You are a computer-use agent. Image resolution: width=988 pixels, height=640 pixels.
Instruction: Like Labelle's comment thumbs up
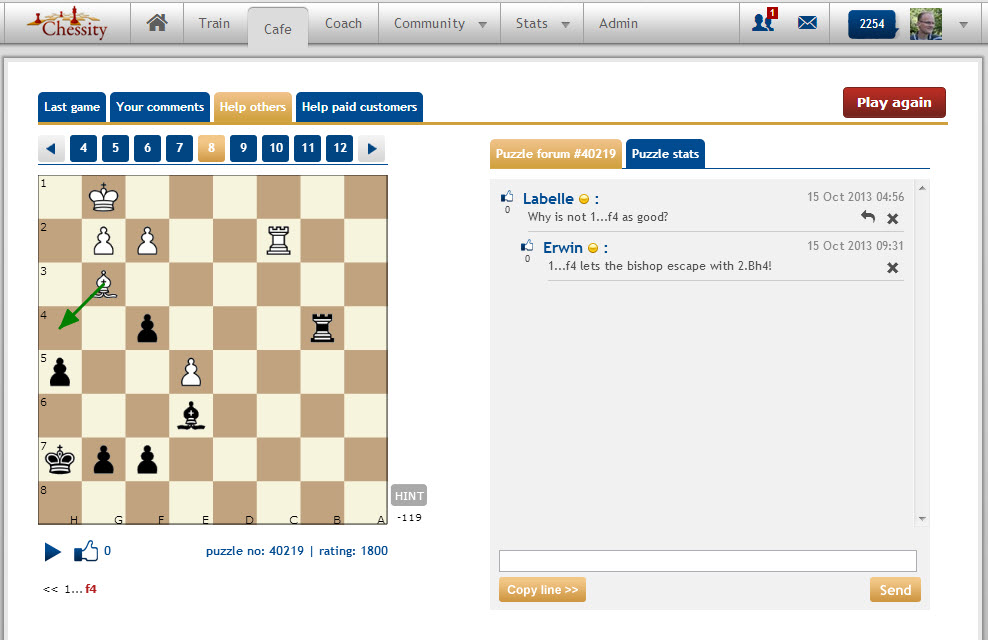(507, 197)
